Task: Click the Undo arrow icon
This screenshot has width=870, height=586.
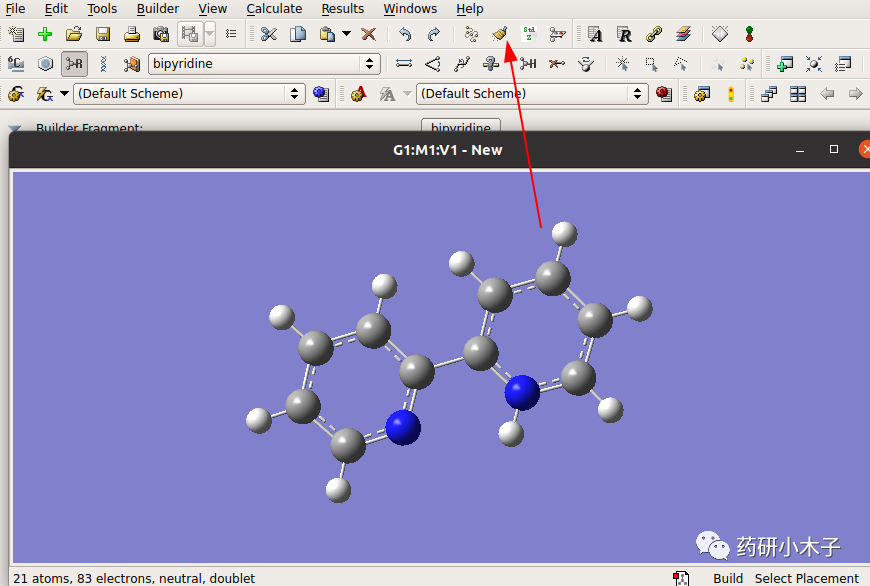Action: click(405, 34)
